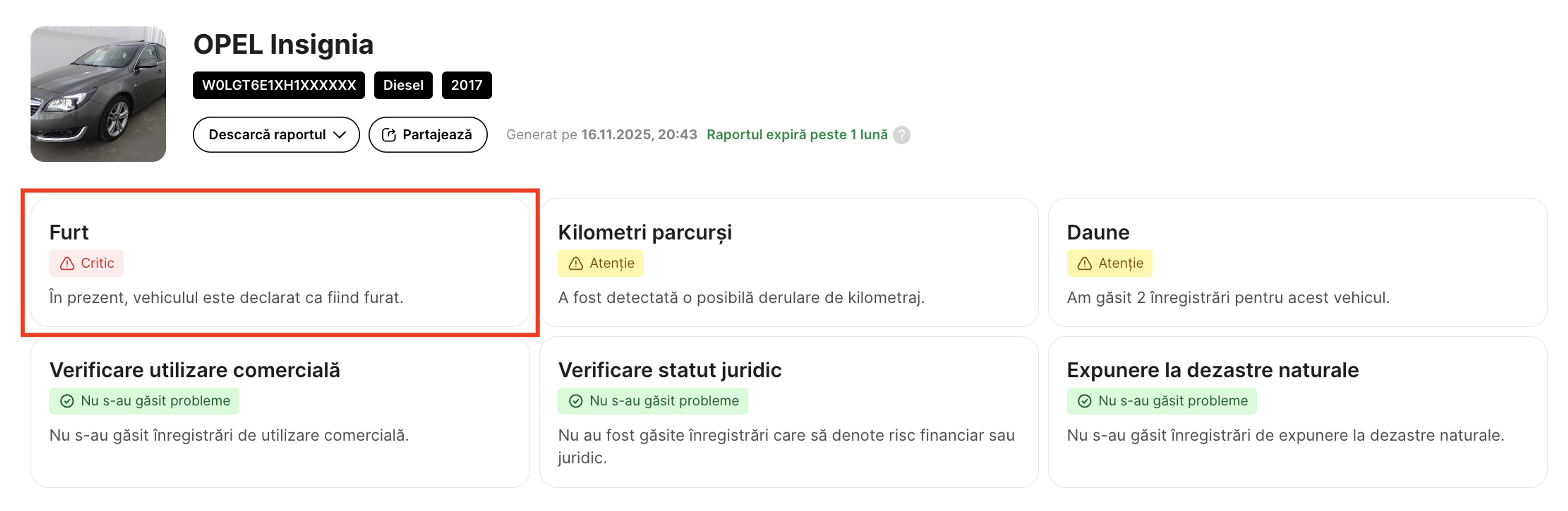Select the 2017 year tag
The height and width of the screenshot is (511, 1568).
tap(468, 85)
